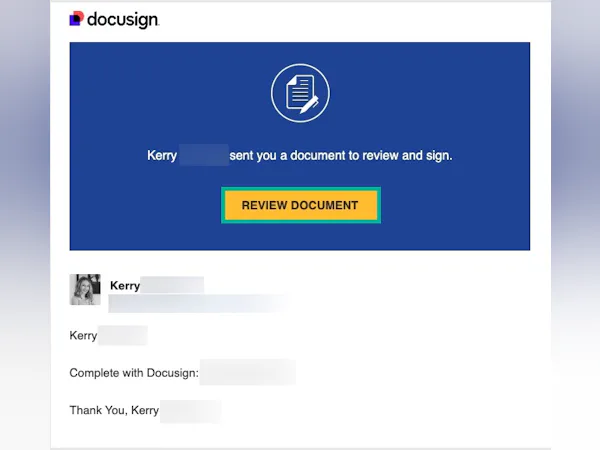The width and height of the screenshot is (600, 450).
Task: Select the bold Kerry sender name
Action: 125,285
